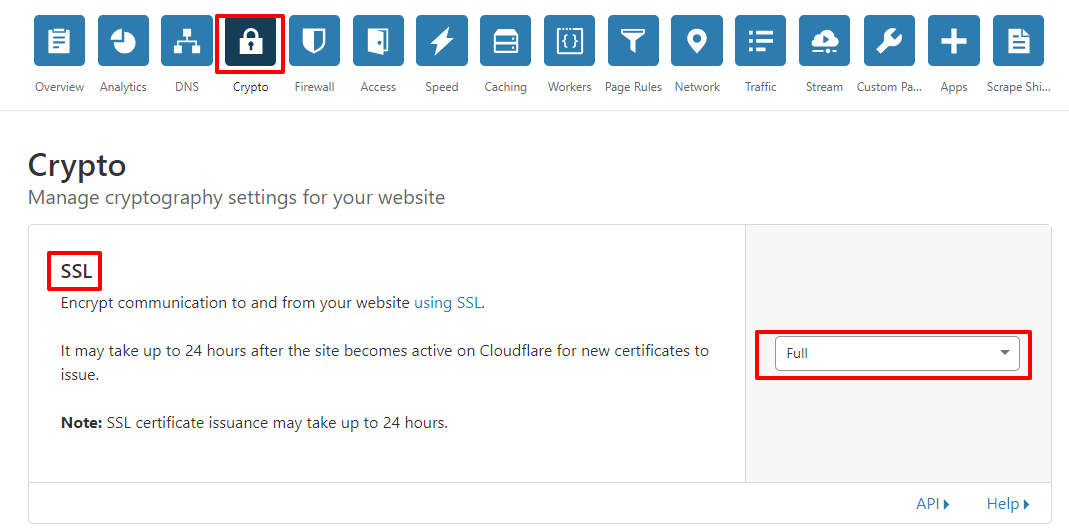Open the Access door icon
Screen dimensions: 1069x532
[378, 40]
